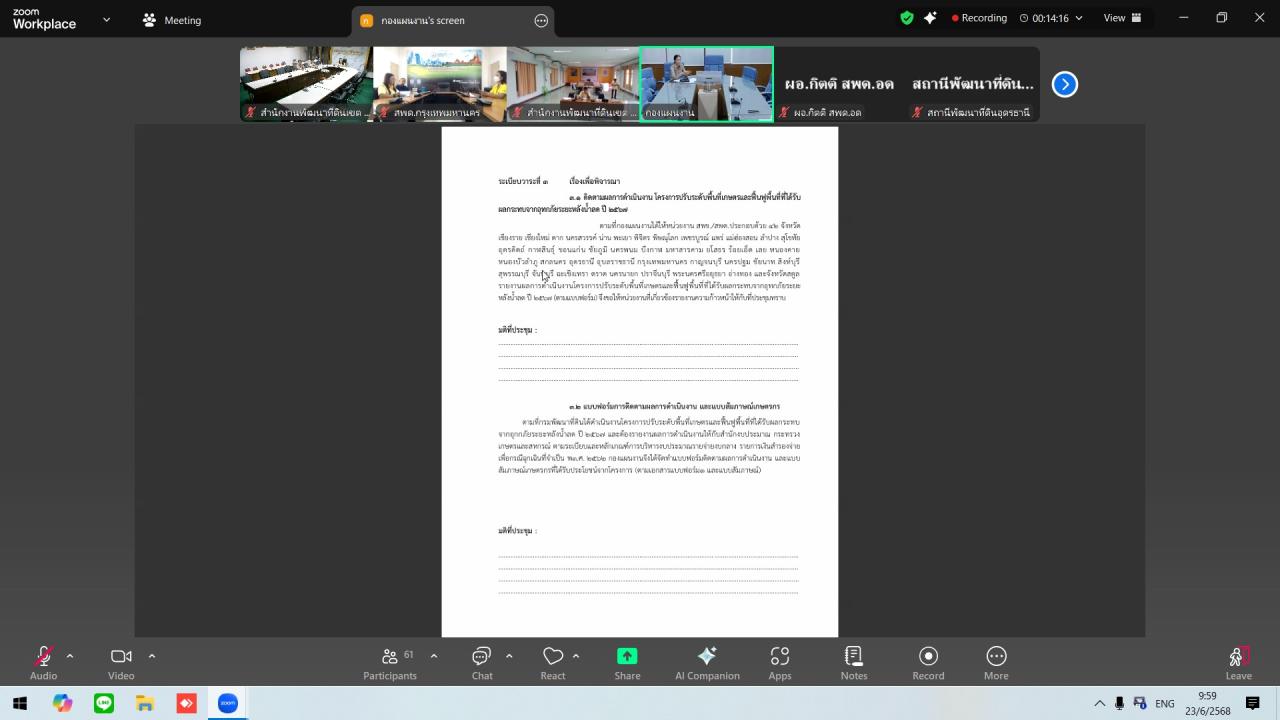Open LINE app from the taskbar
This screenshot has width=1280, height=720.
tap(104, 704)
